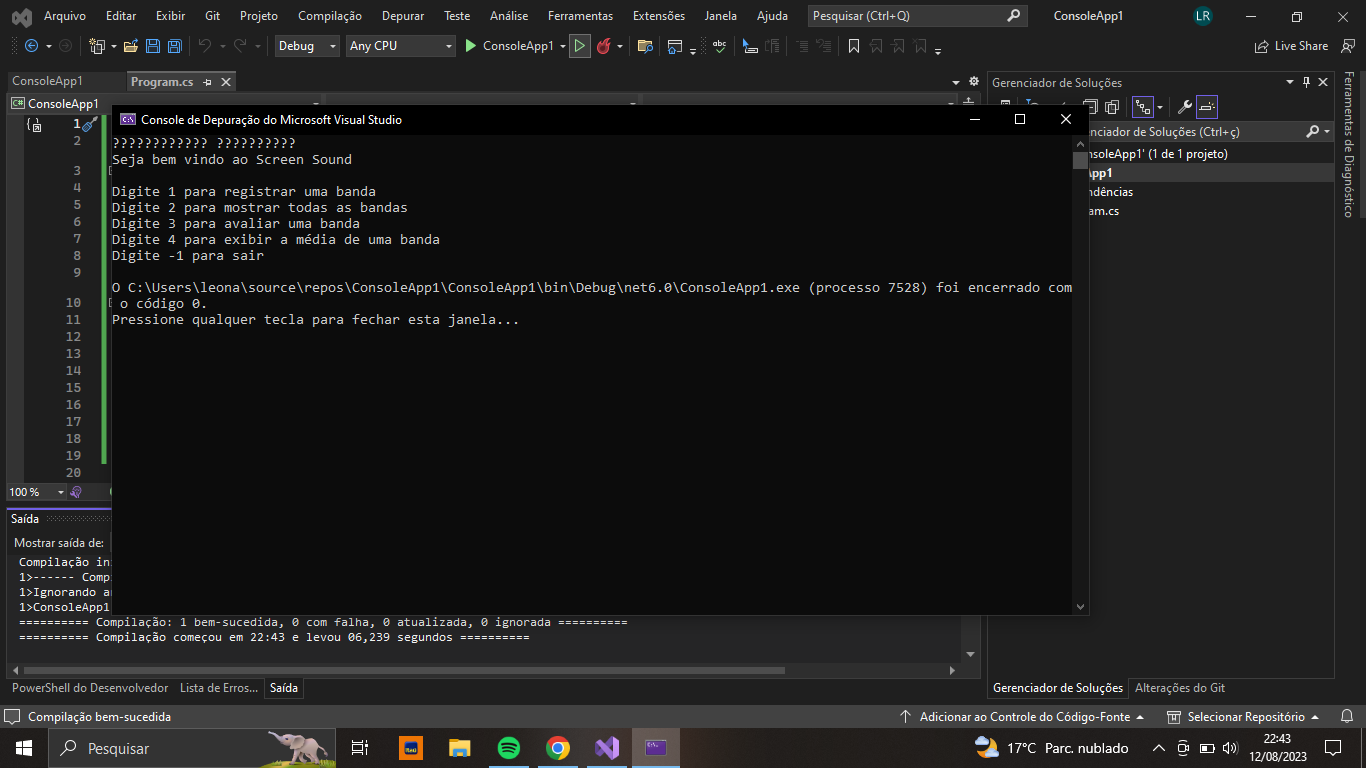Open the Extensões menu
Screen dimensions: 1366x768
click(x=659, y=16)
